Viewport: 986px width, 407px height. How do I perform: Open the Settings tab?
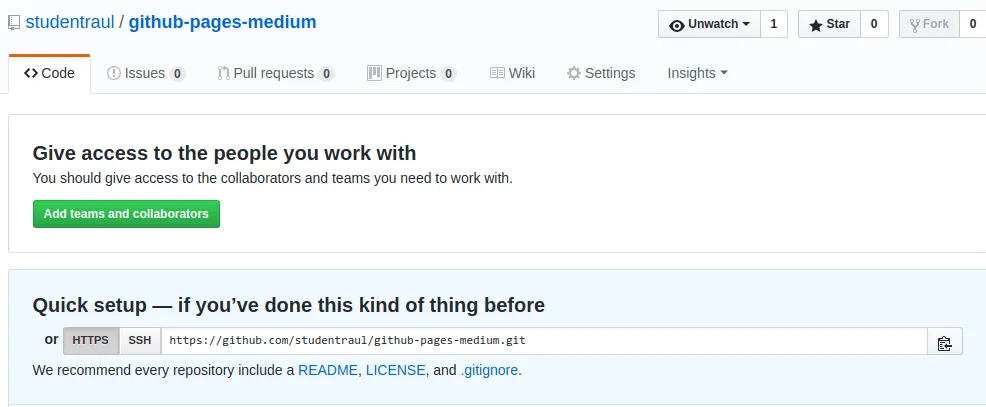coord(601,74)
